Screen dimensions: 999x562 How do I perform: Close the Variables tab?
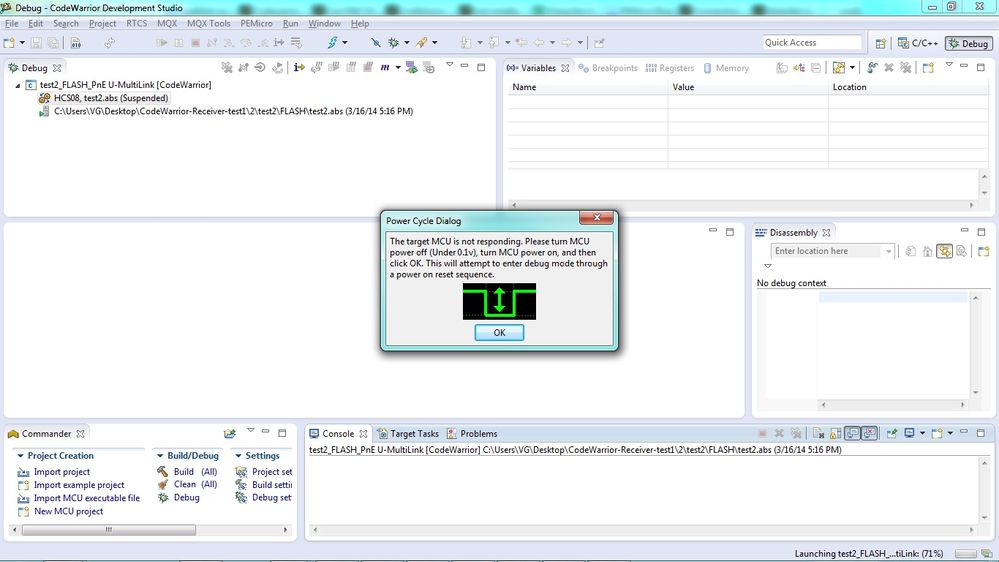point(565,68)
